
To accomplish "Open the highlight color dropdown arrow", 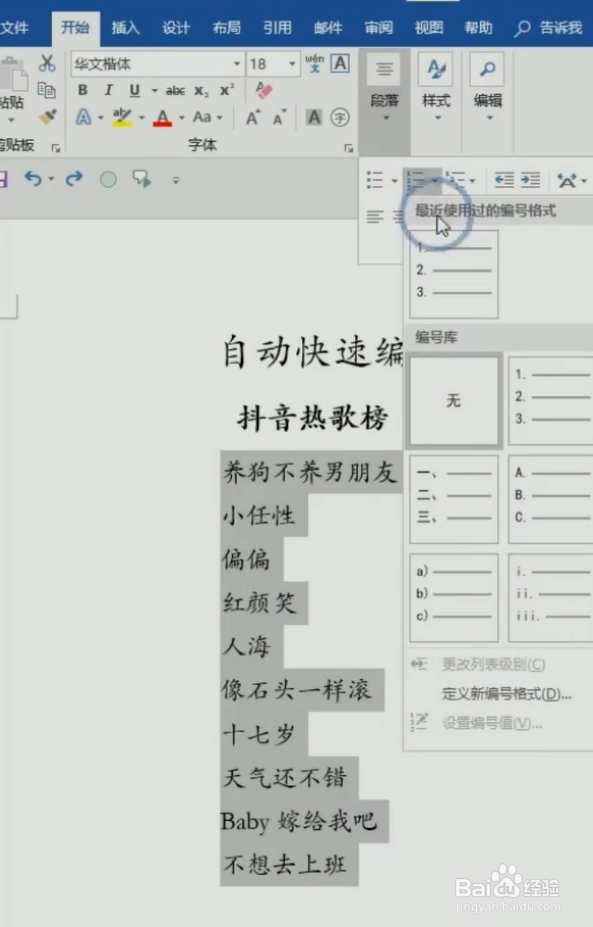I will (x=141, y=118).
